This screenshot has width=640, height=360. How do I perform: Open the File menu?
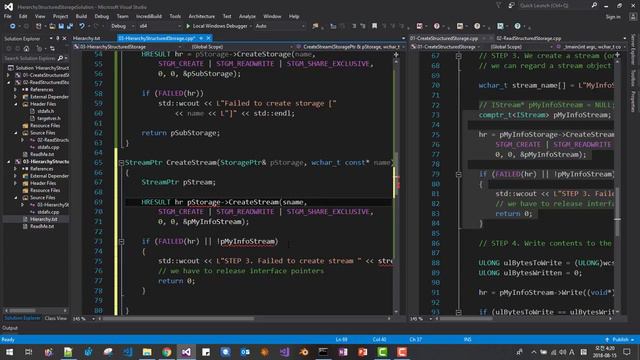(x=7, y=16)
